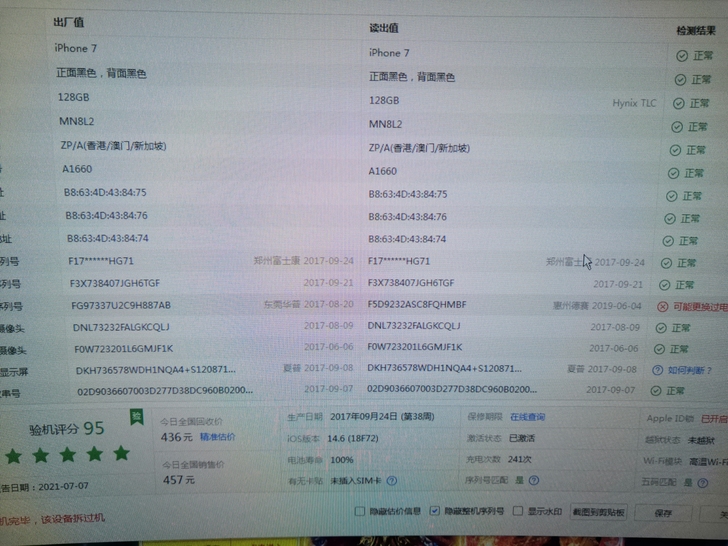
Task: Click the 正常 check icon in iPhone 7 row
Action: [682, 56]
